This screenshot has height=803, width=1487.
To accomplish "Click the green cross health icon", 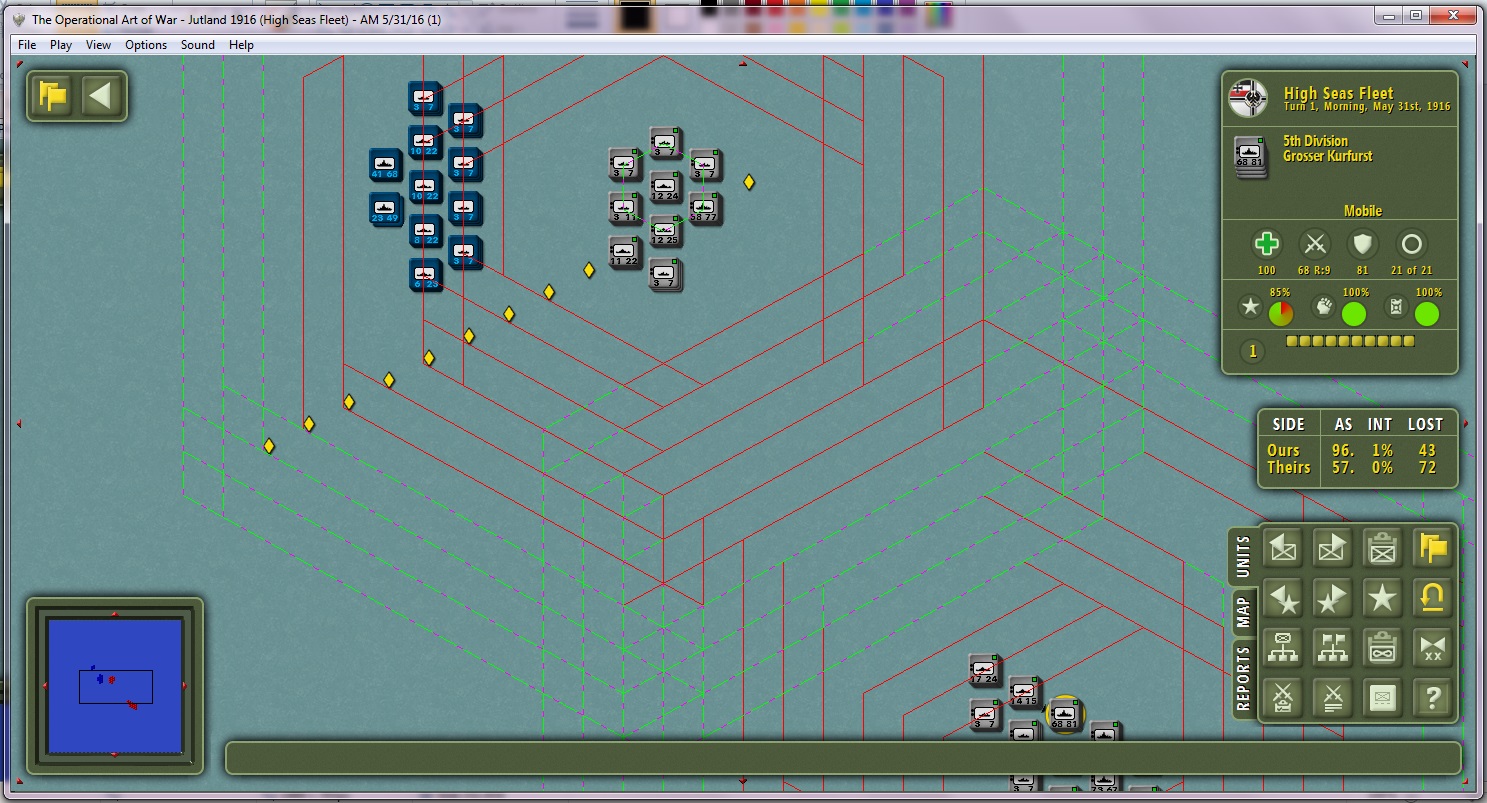I will [1267, 244].
